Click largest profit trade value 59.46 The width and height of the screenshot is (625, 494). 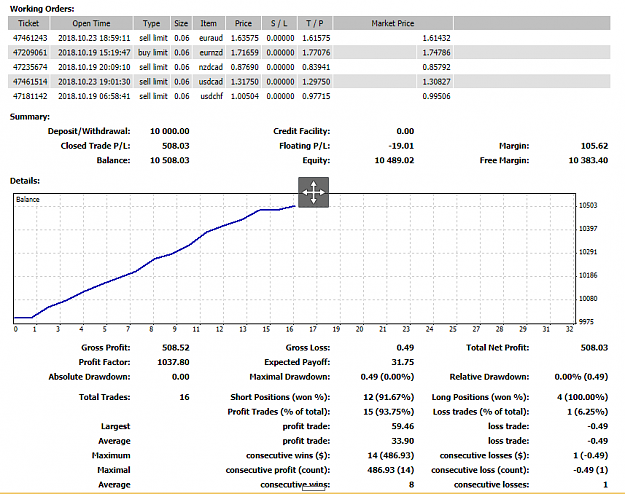coord(403,426)
